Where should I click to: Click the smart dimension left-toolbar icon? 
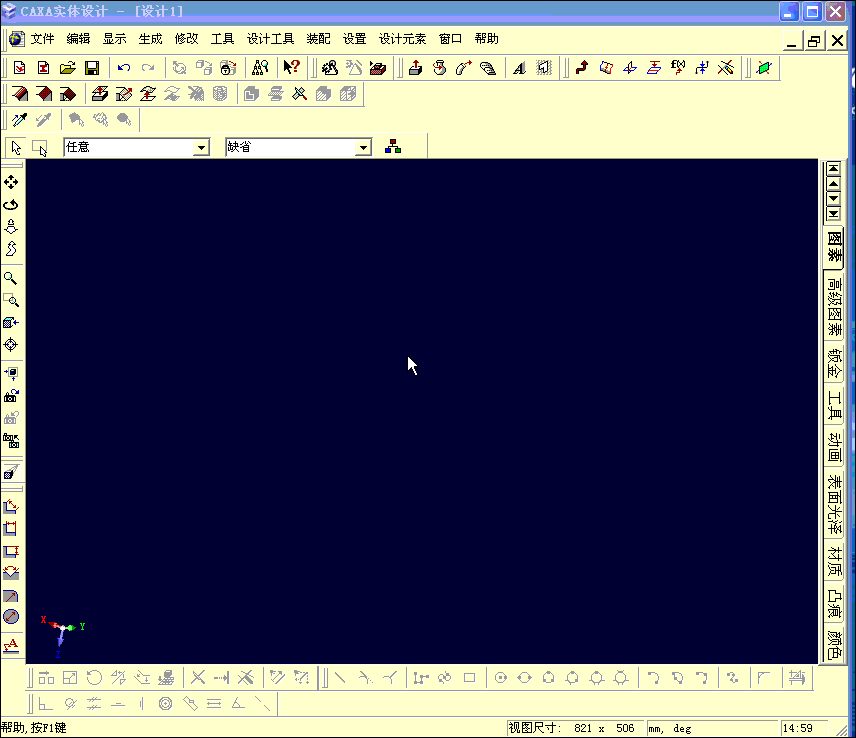pos(11,506)
